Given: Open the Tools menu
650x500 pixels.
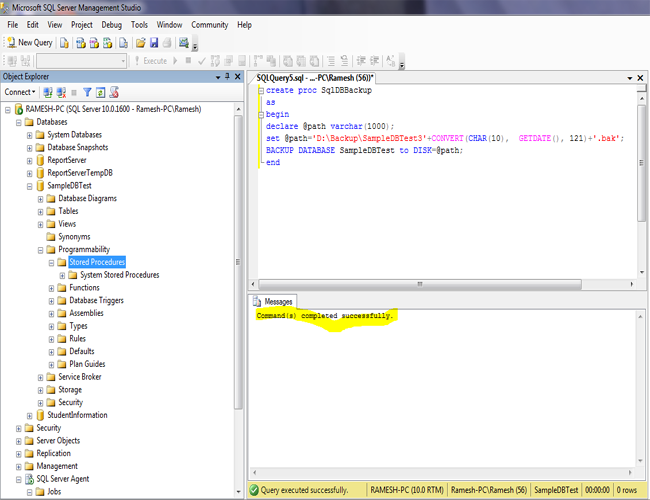Looking at the screenshot, I should tap(139, 24).
